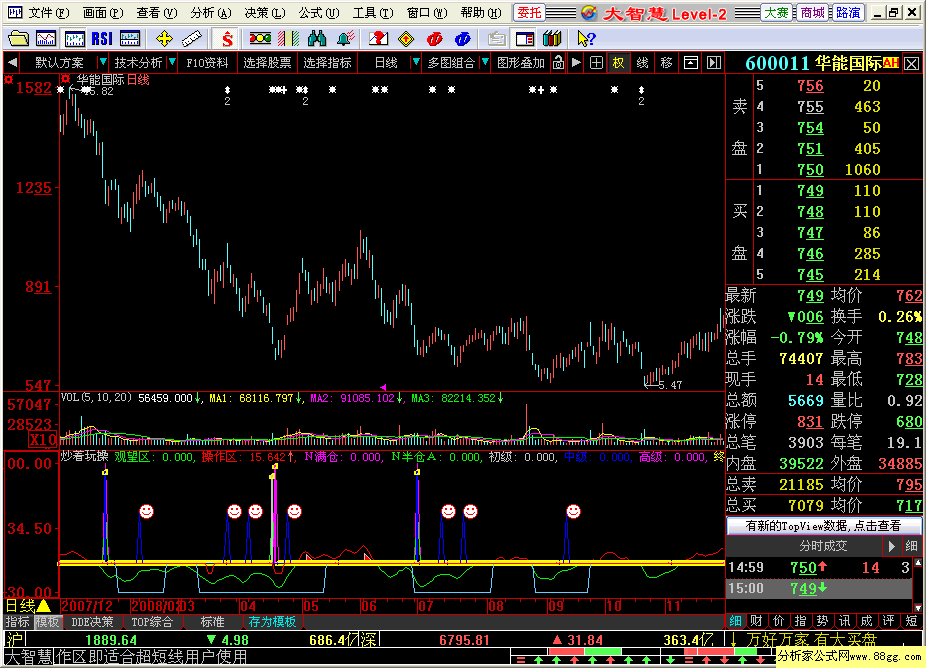Select the candlestick chart view icon
Viewport: 926px width, 668px height.
tap(74, 39)
